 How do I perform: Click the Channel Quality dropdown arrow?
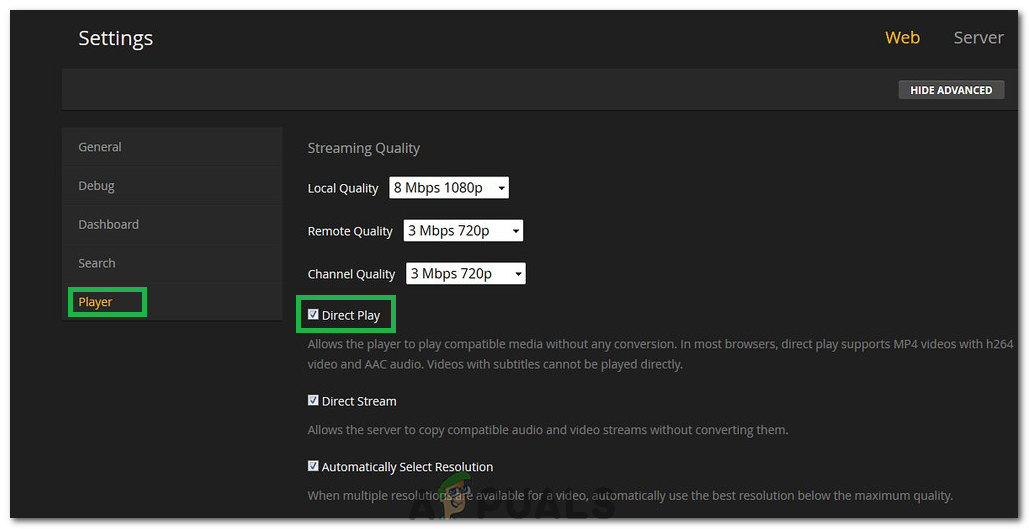518,274
